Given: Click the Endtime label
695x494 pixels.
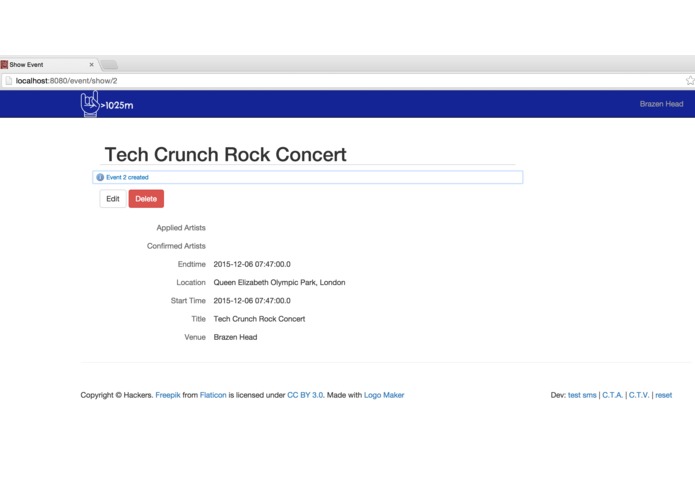Looking at the screenshot, I should [x=191, y=265].
